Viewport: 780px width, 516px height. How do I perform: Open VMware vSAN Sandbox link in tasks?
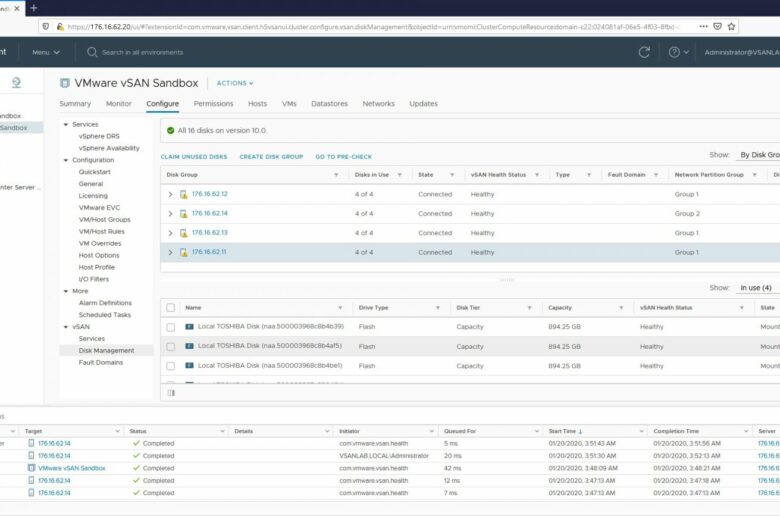coord(72,468)
